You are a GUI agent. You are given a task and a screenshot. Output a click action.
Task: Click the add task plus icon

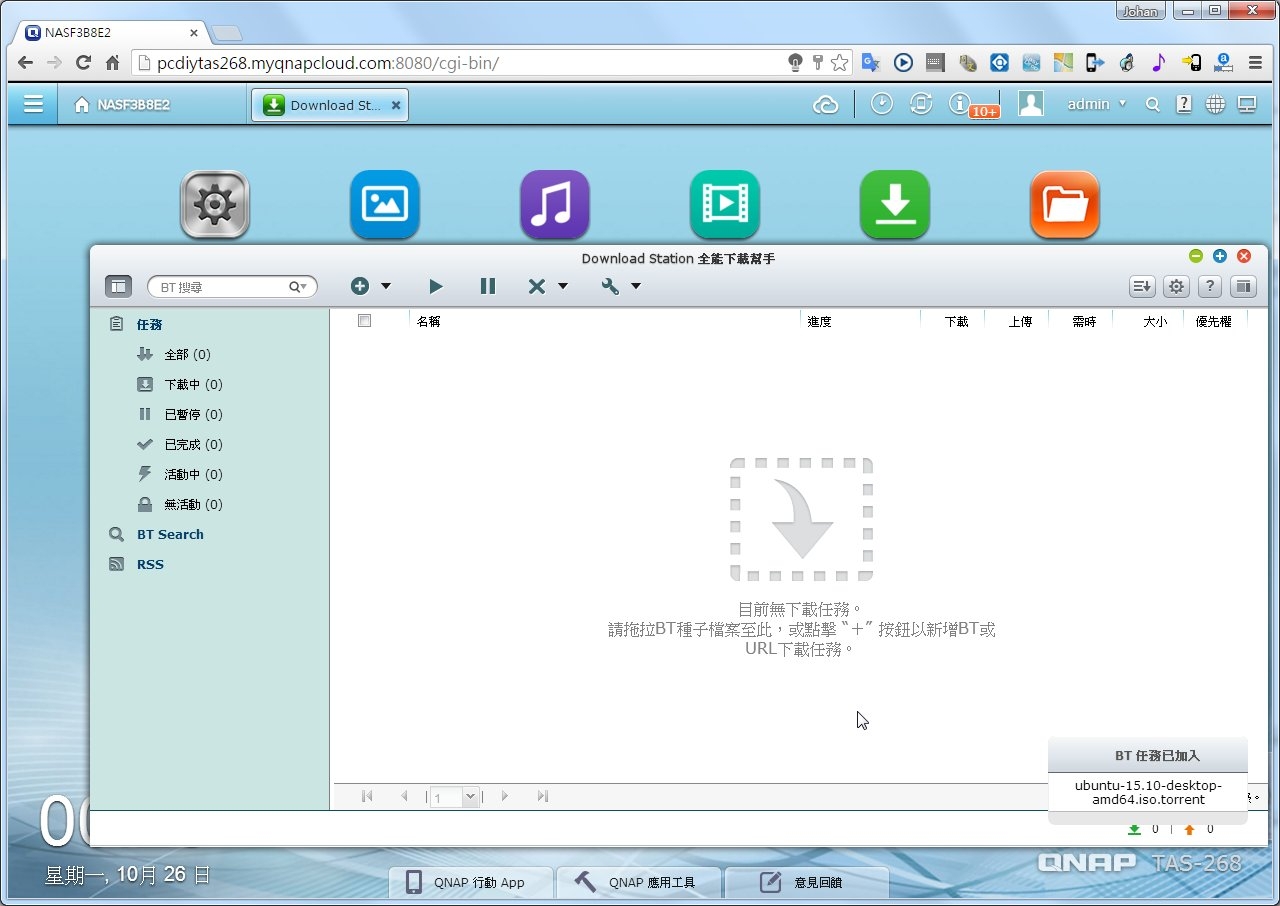pyautogui.click(x=360, y=286)
